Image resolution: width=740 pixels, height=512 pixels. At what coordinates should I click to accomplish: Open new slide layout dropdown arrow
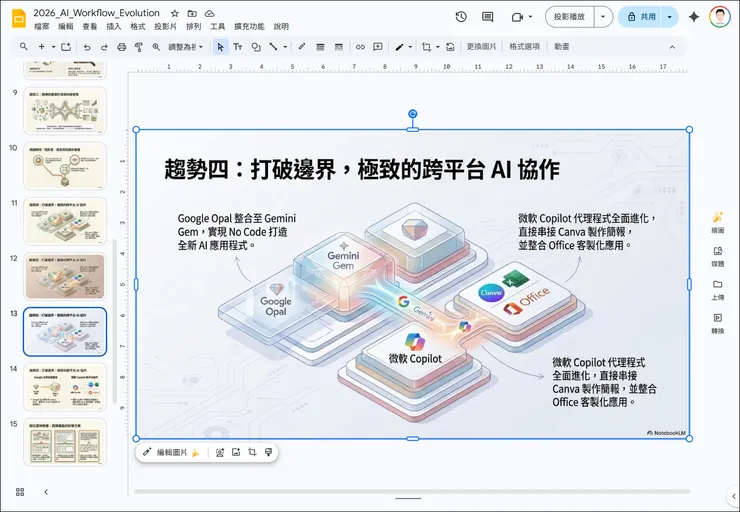53,47
